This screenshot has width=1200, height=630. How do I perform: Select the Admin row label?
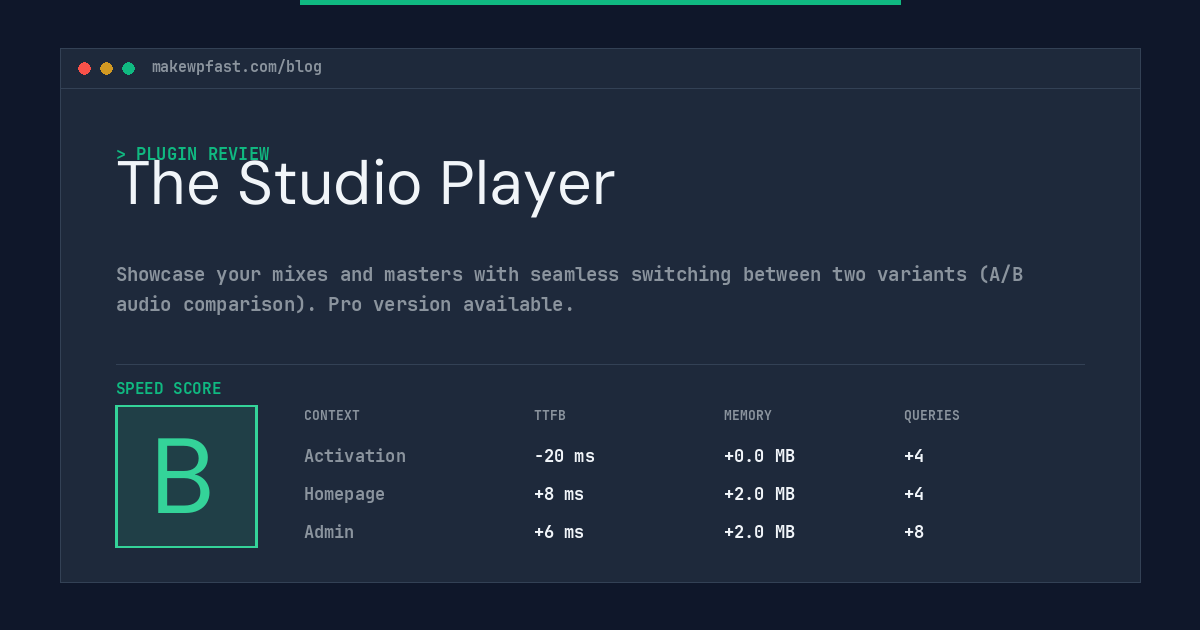[329, 532]
